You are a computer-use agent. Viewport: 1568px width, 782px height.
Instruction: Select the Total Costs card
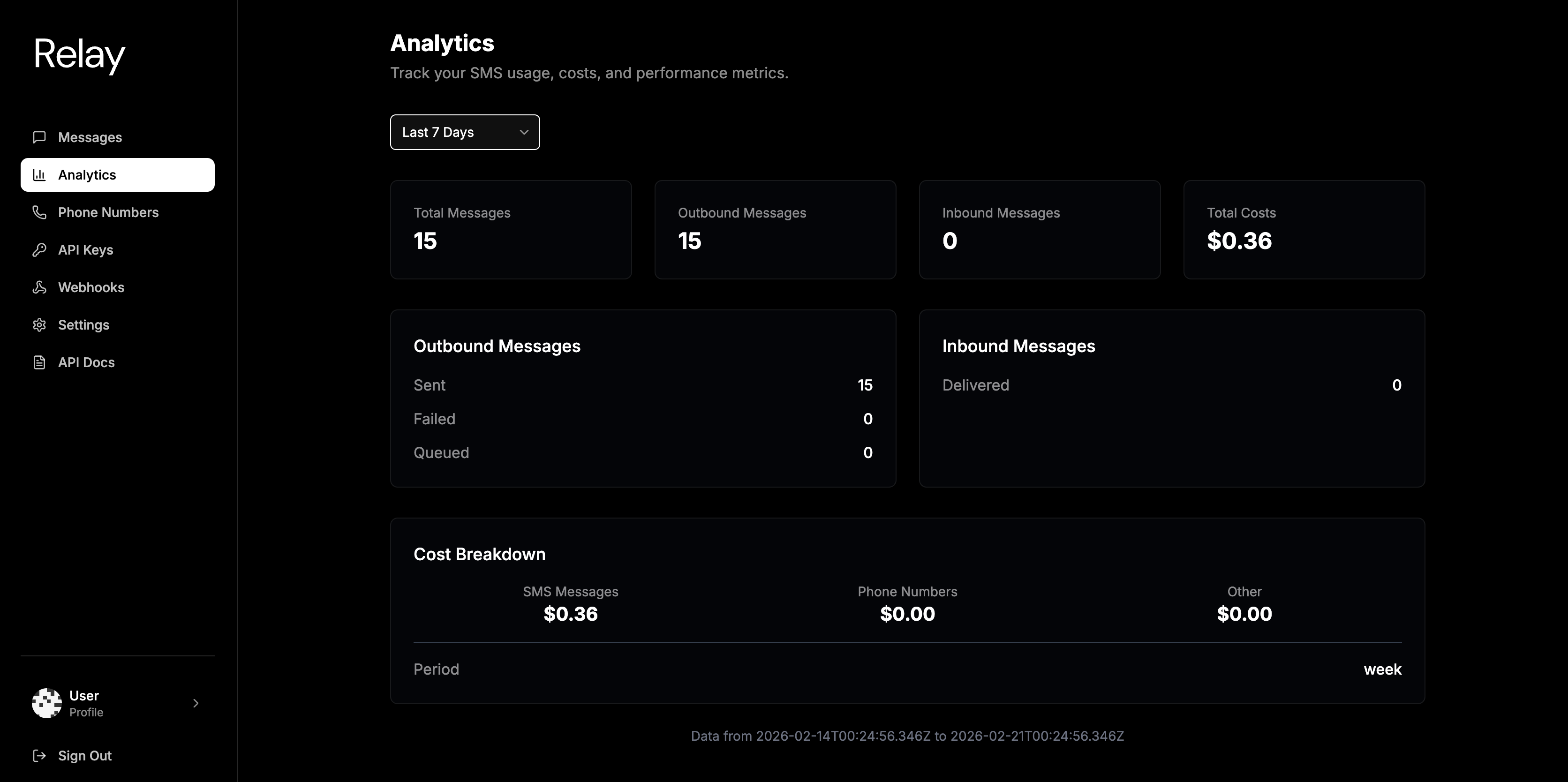1303,229
